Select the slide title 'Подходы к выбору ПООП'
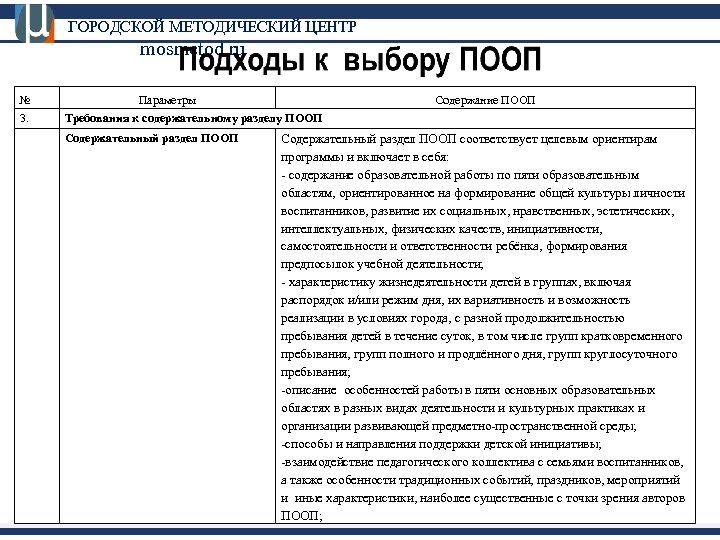The width and height of the screenshot is (720, 540). click(360, 60)
